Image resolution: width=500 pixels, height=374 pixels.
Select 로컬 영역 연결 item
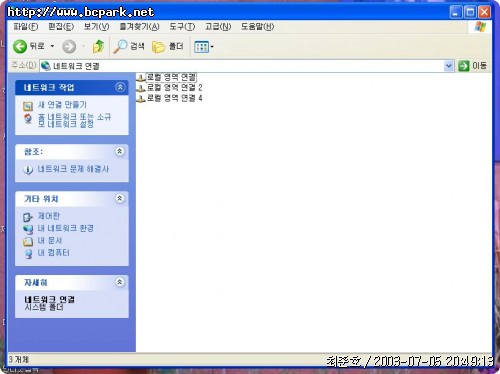171,77
